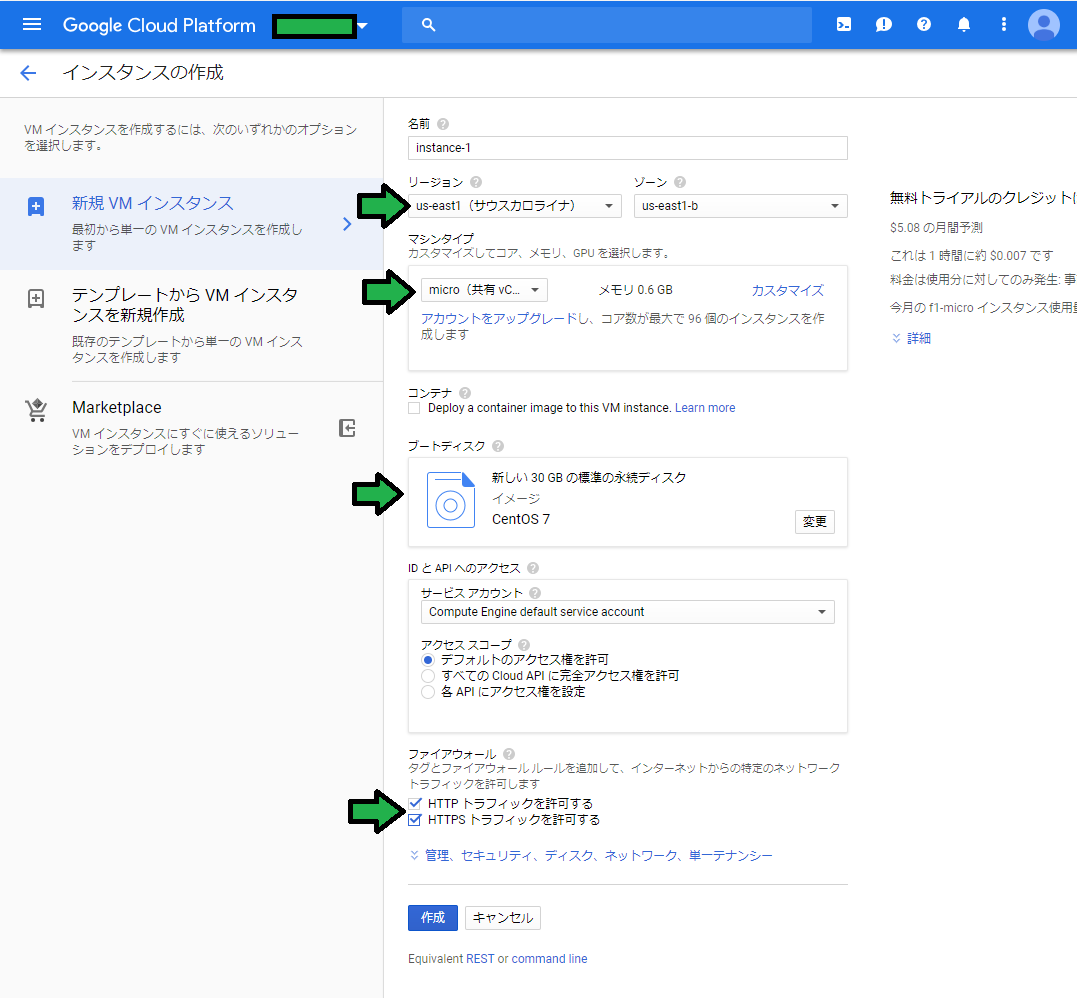The width and height of the screenshot is (1077, 998).
Task: Focus the top search bar
Action: (x=606, y=25)
